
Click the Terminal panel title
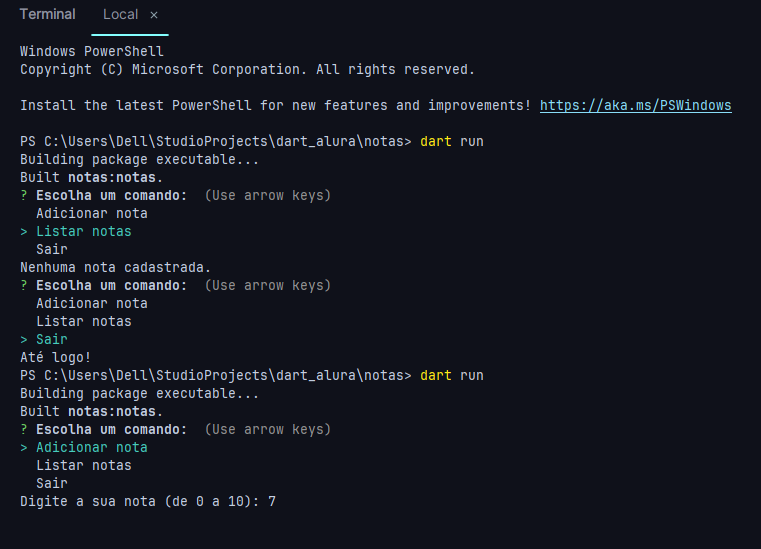click(x=47, y=15)
